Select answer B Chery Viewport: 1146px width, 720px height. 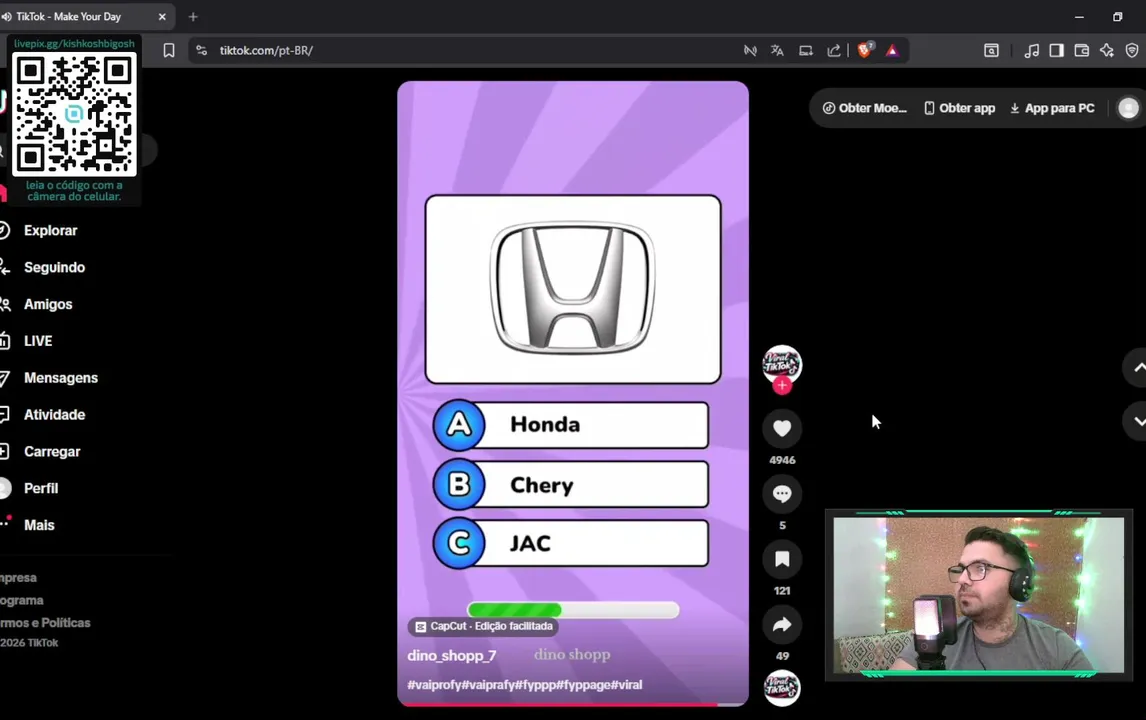tap(571, 485)
